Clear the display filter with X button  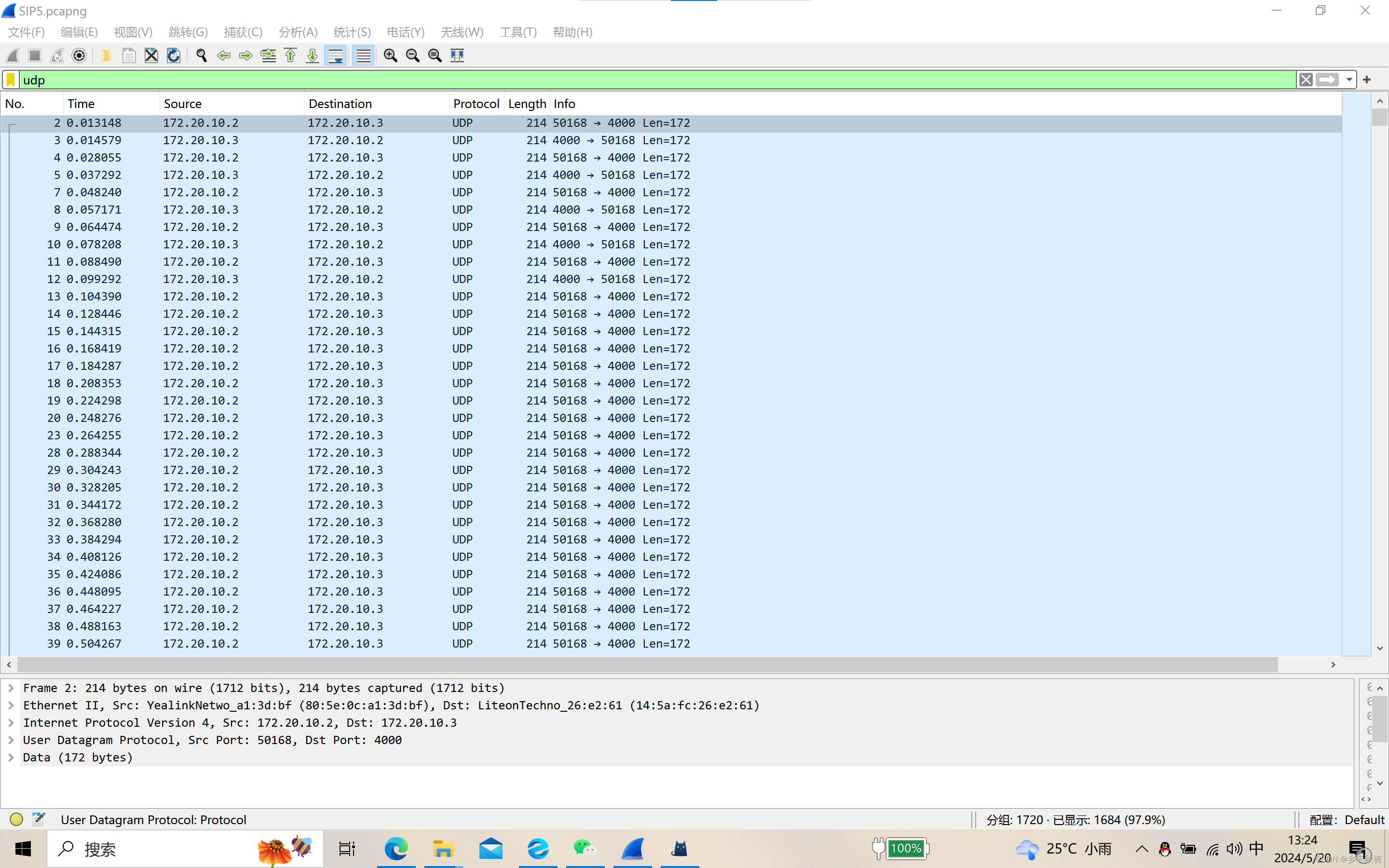(1306, 80)
